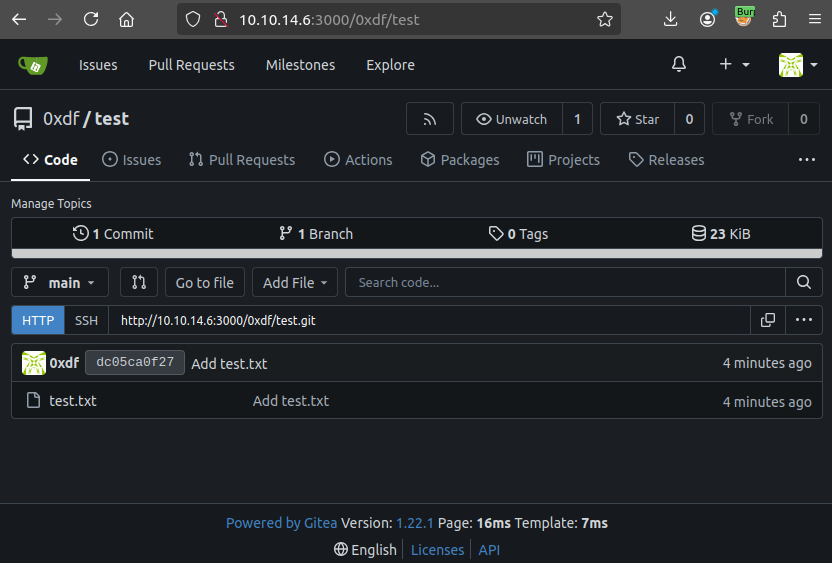Expand the main branch dropdown
The width and height of the screenshot is (832, 563).
pyautogui.click(x=60, y=283)
